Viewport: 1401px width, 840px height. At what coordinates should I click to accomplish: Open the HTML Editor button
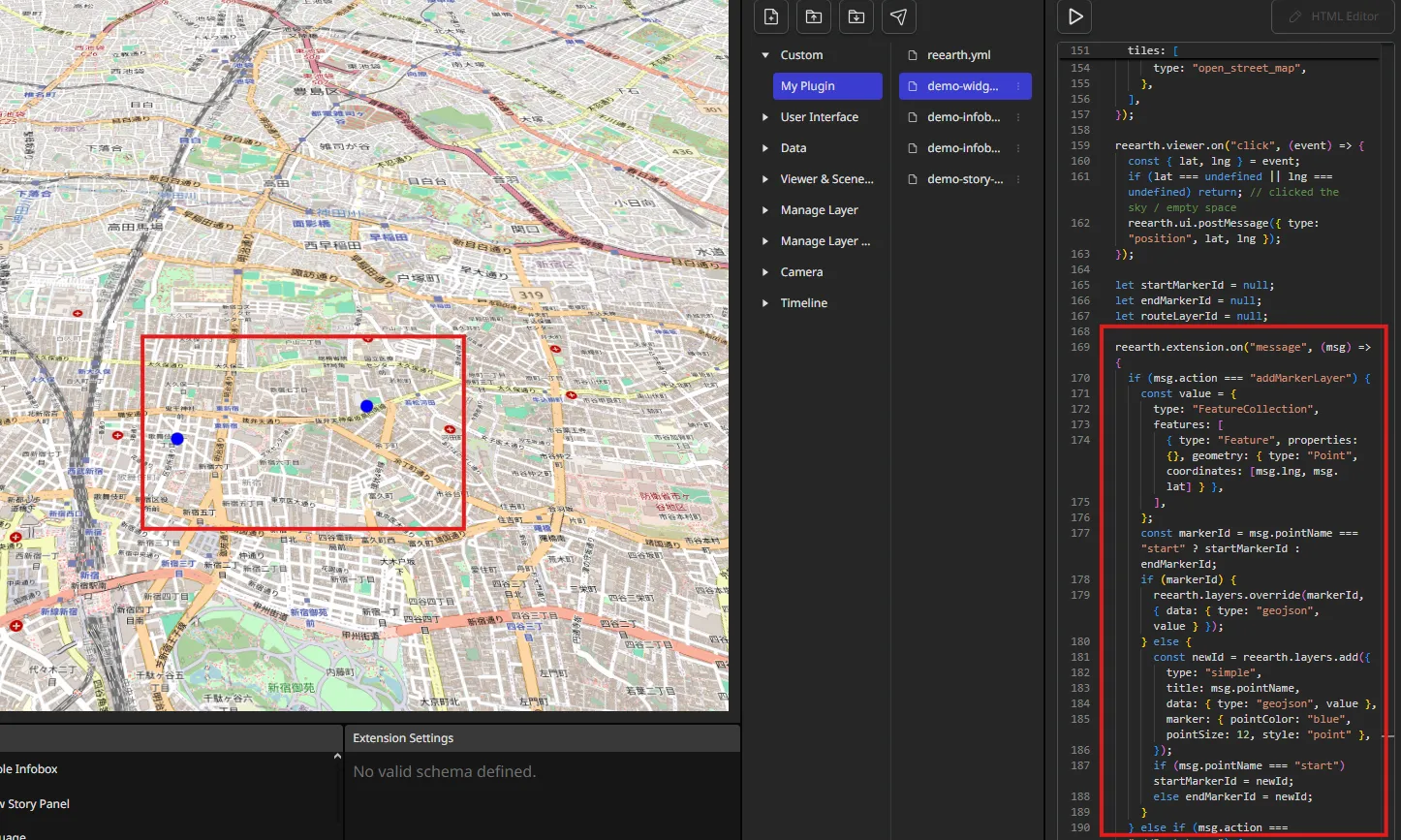pyautogui.click(x=1333, y=16)
